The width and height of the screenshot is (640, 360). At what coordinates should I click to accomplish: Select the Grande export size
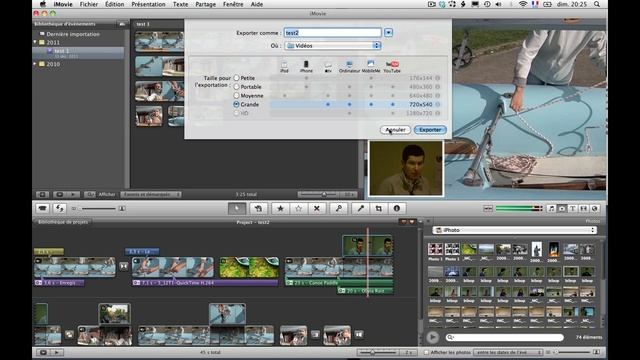[236, 104]
